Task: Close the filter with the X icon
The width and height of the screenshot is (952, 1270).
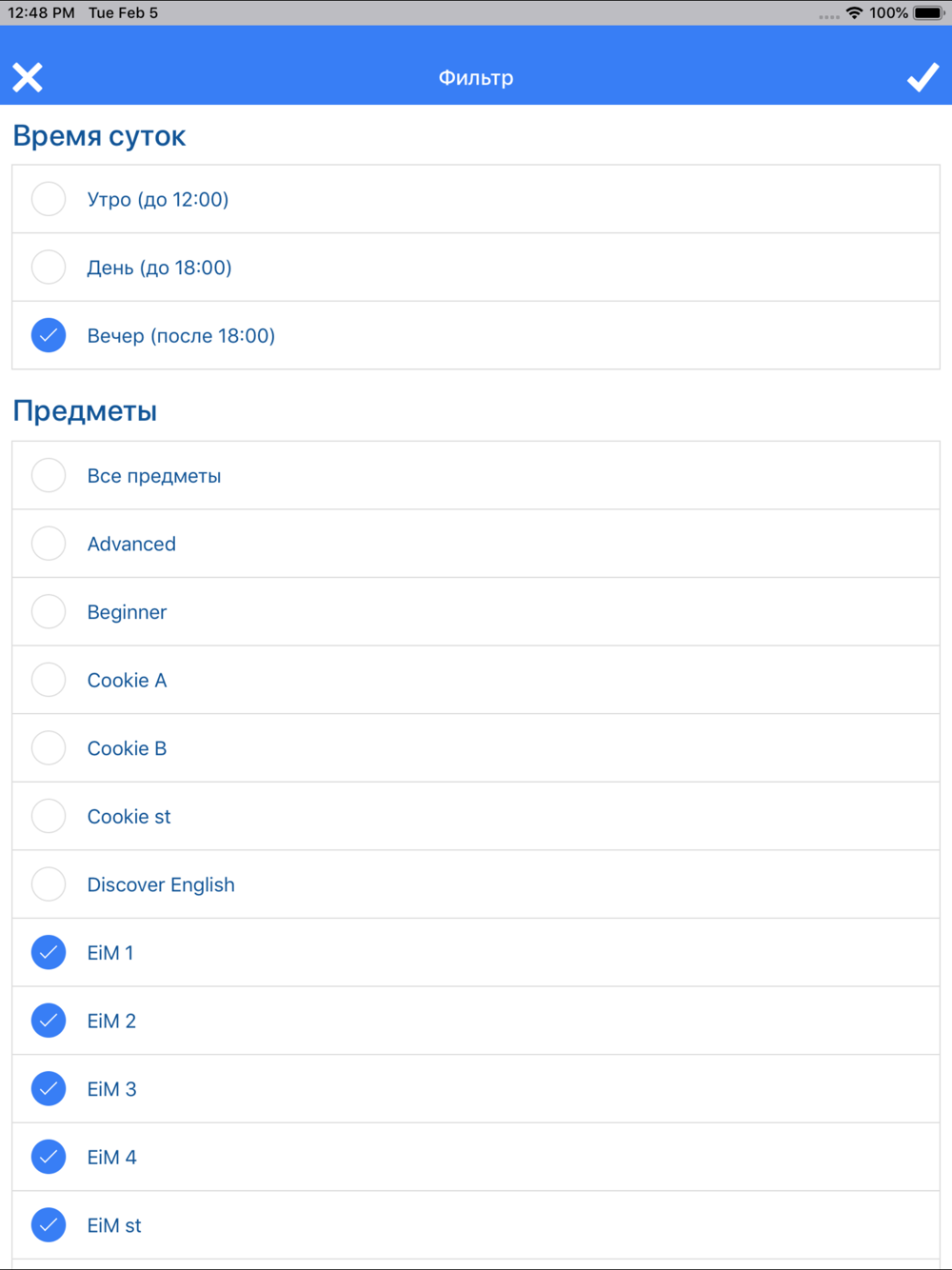Action: click(28, 77)
